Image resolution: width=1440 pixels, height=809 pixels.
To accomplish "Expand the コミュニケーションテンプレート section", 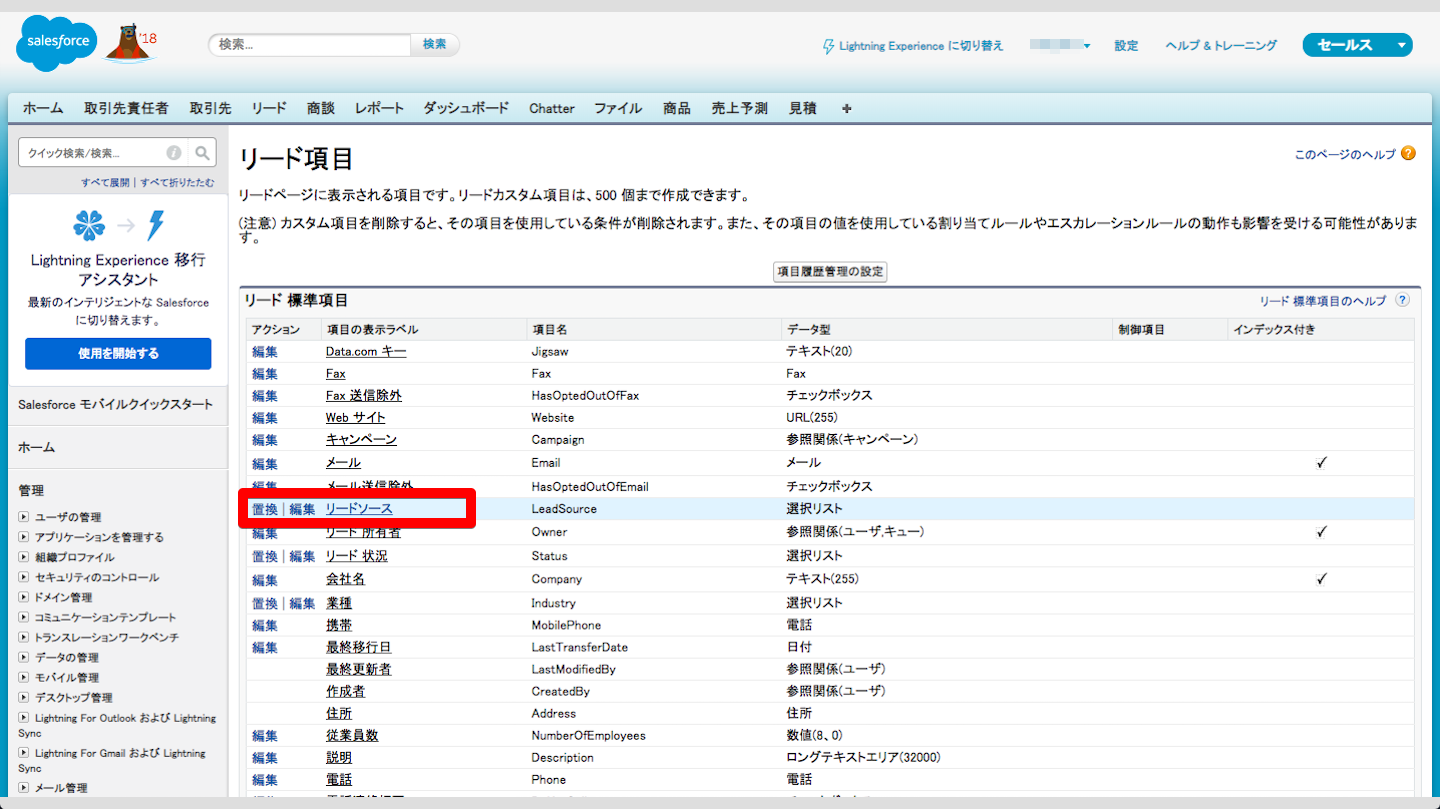I will (x=23, y=617).
